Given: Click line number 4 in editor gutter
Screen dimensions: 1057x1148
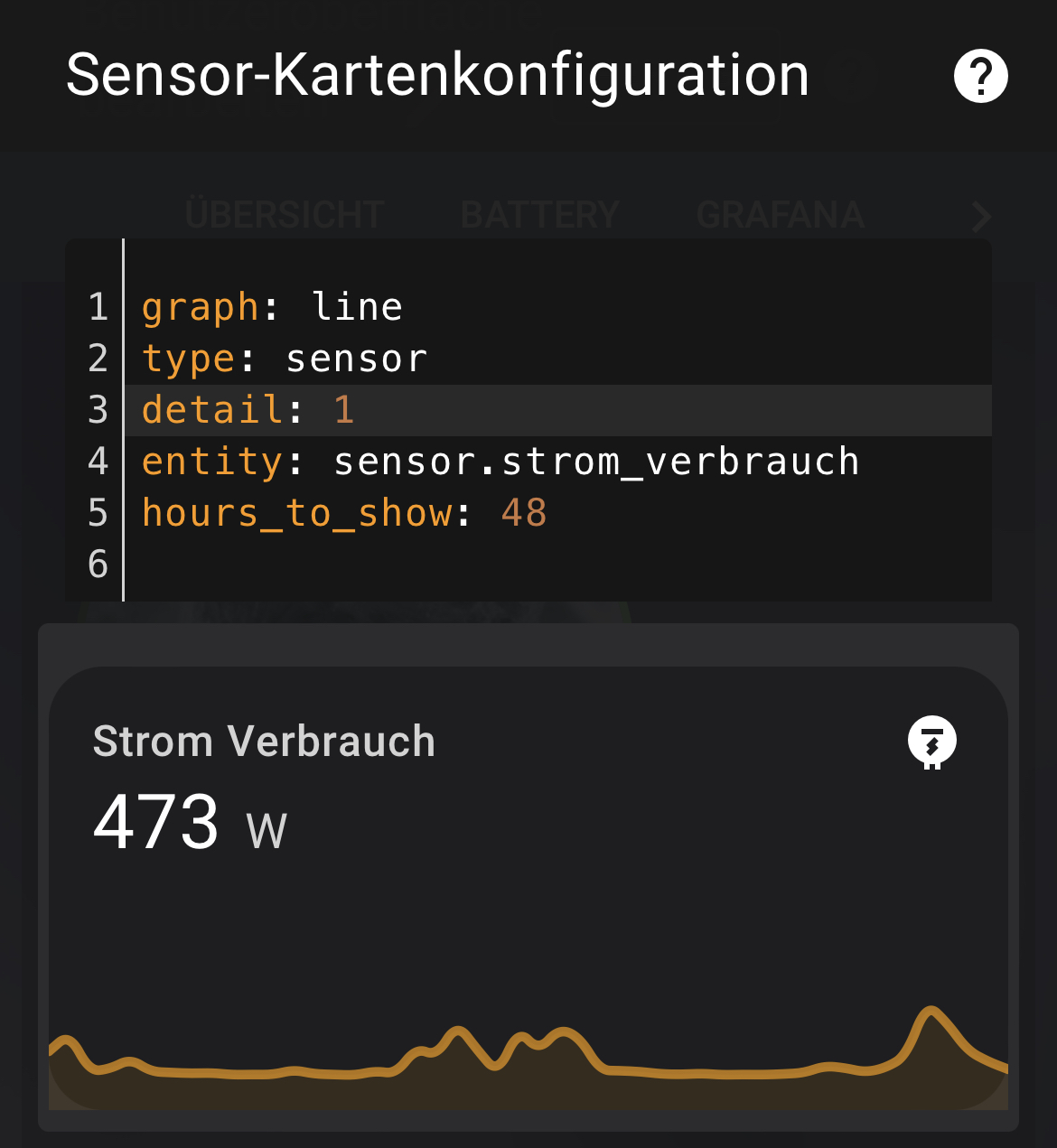Looking at the screenshot, I should tap(98, 462).
